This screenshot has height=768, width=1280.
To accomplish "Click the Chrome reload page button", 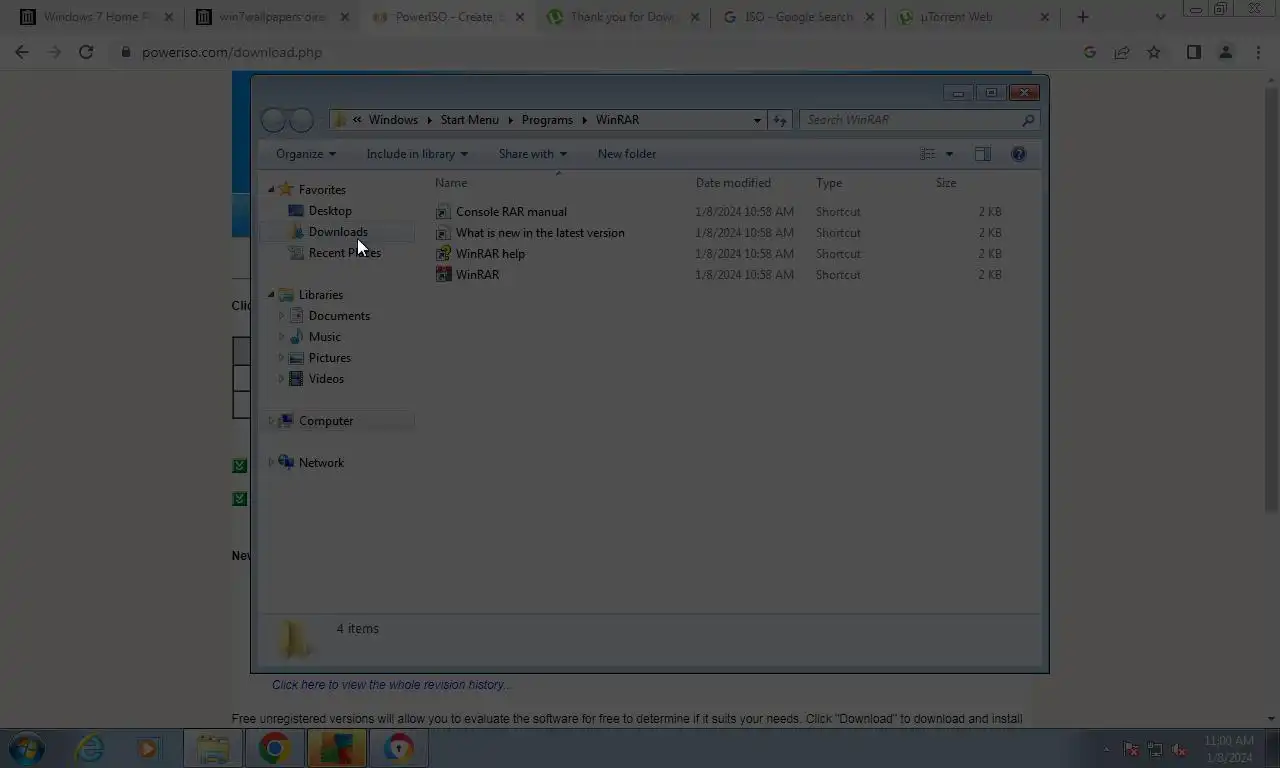I will tap(86, 52).
